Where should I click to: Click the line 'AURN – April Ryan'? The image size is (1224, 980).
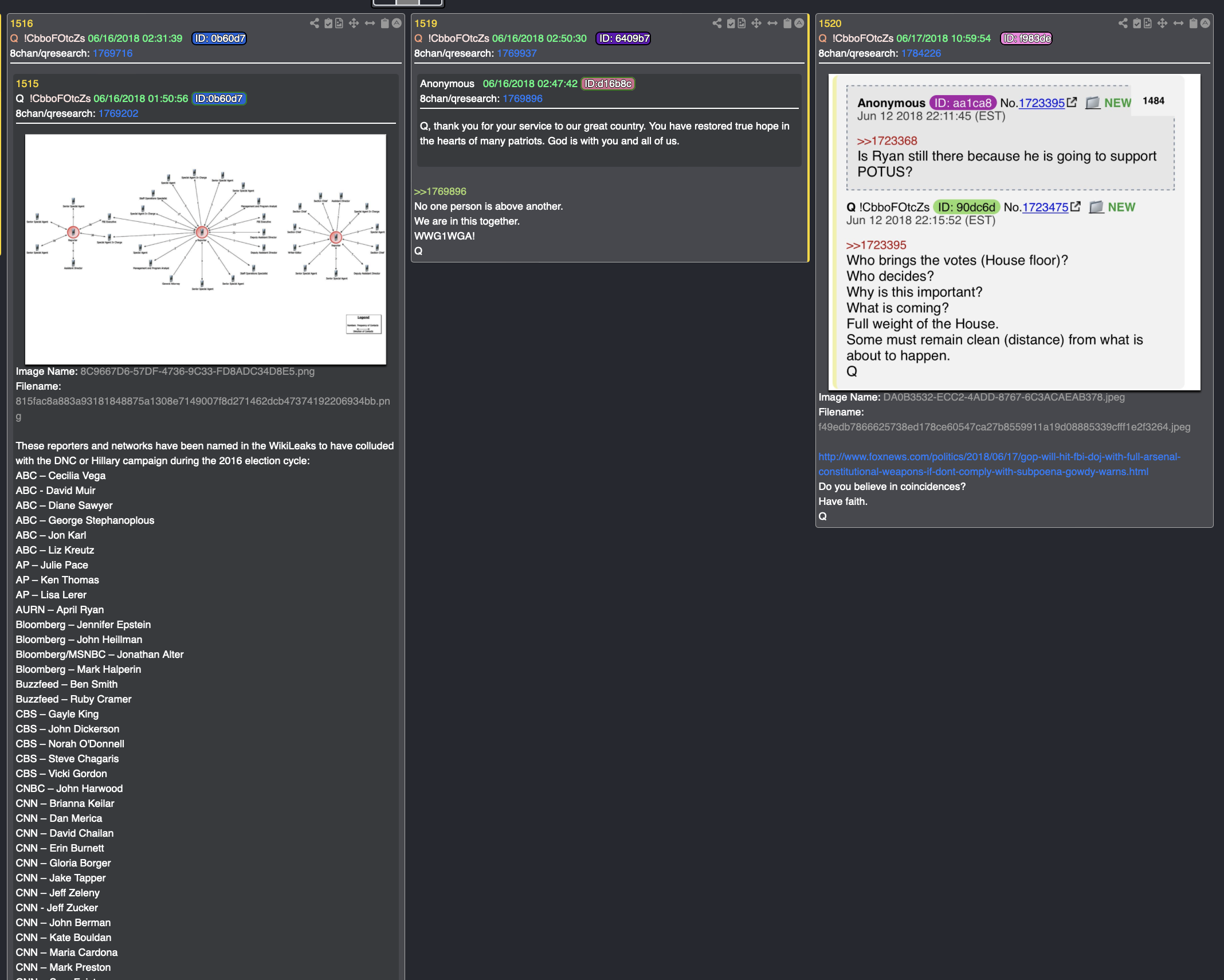pyautogui.click(x=60, y=610)
